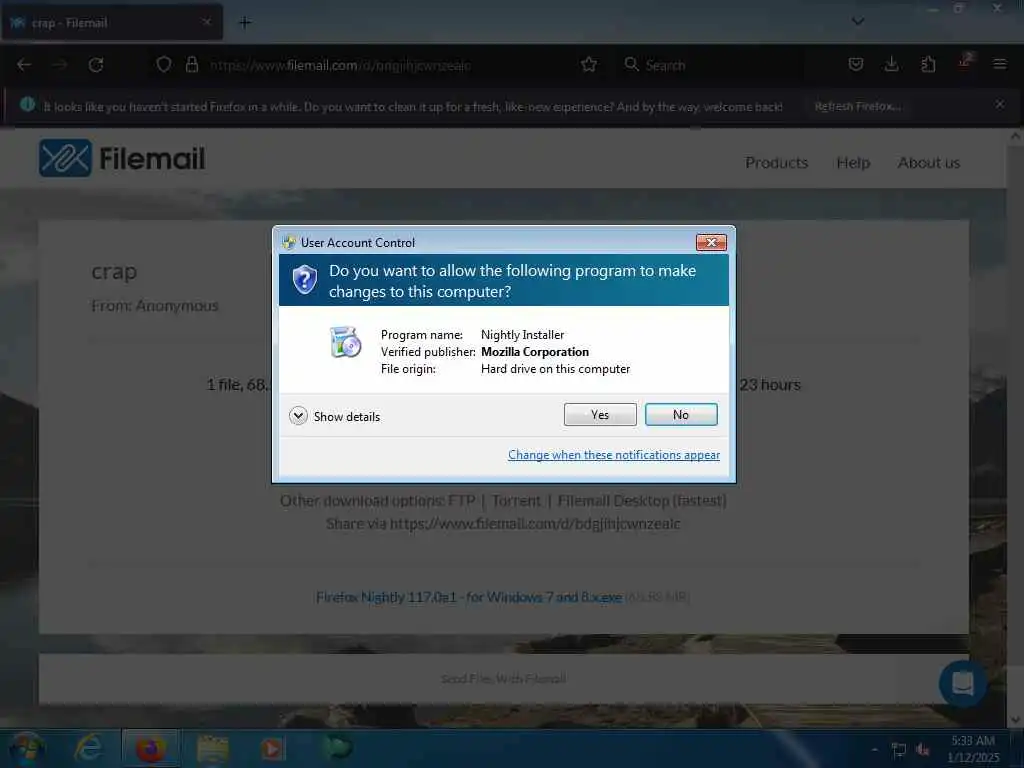Reload the page in Firefox
The width and height of the screenshot is (1024, 768).
[96, 65]
